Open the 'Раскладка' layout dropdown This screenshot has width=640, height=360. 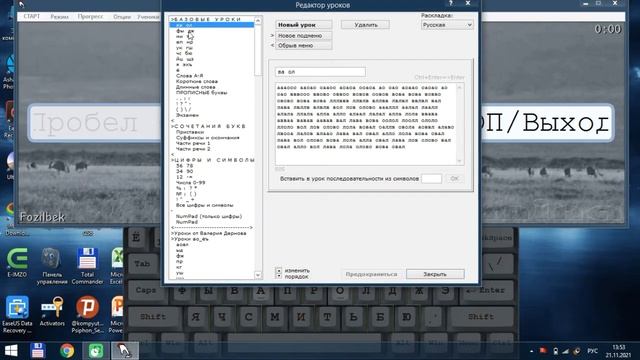point(447,25)
